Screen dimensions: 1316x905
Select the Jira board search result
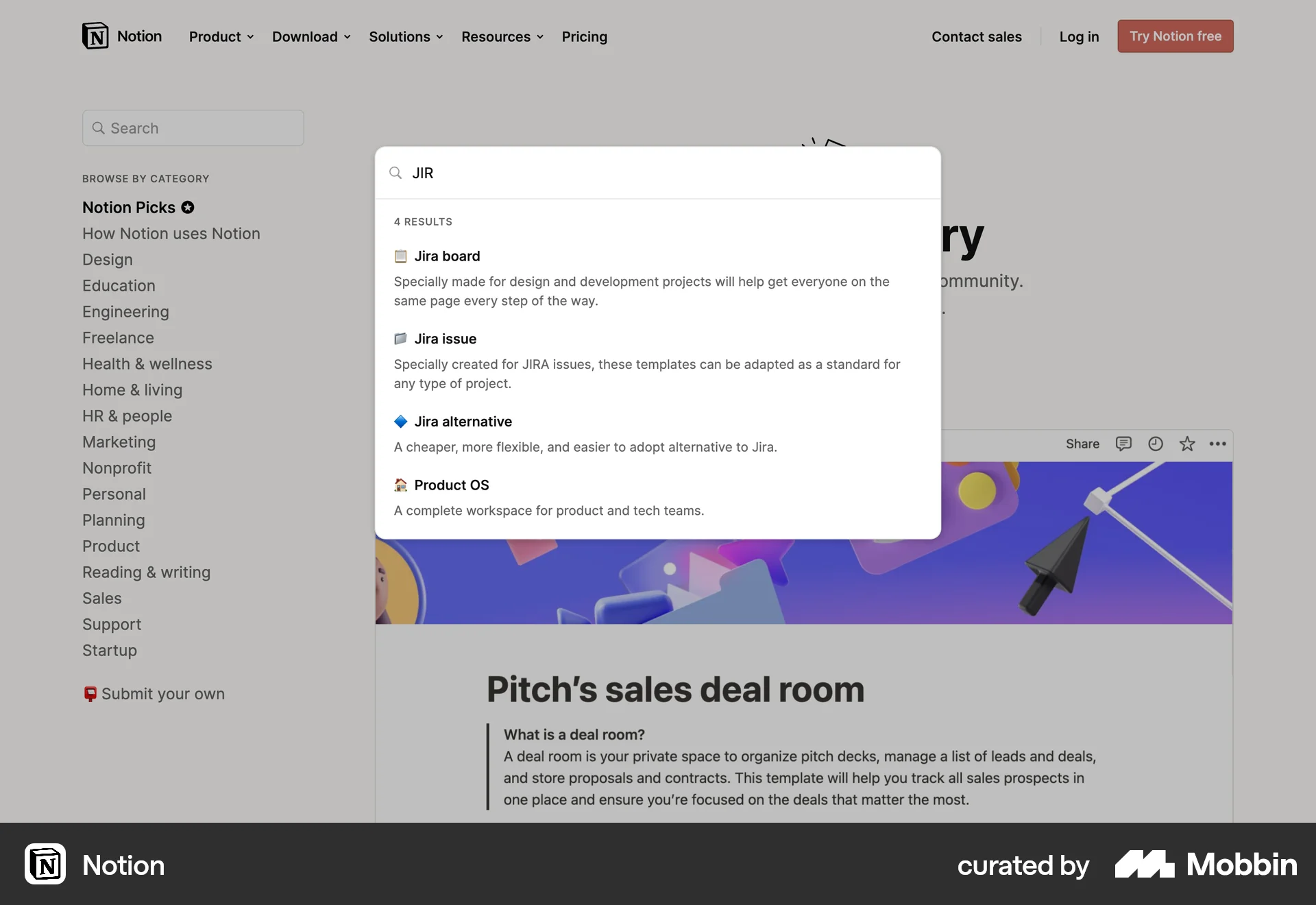pyautogui.click(x=447, y=256)
